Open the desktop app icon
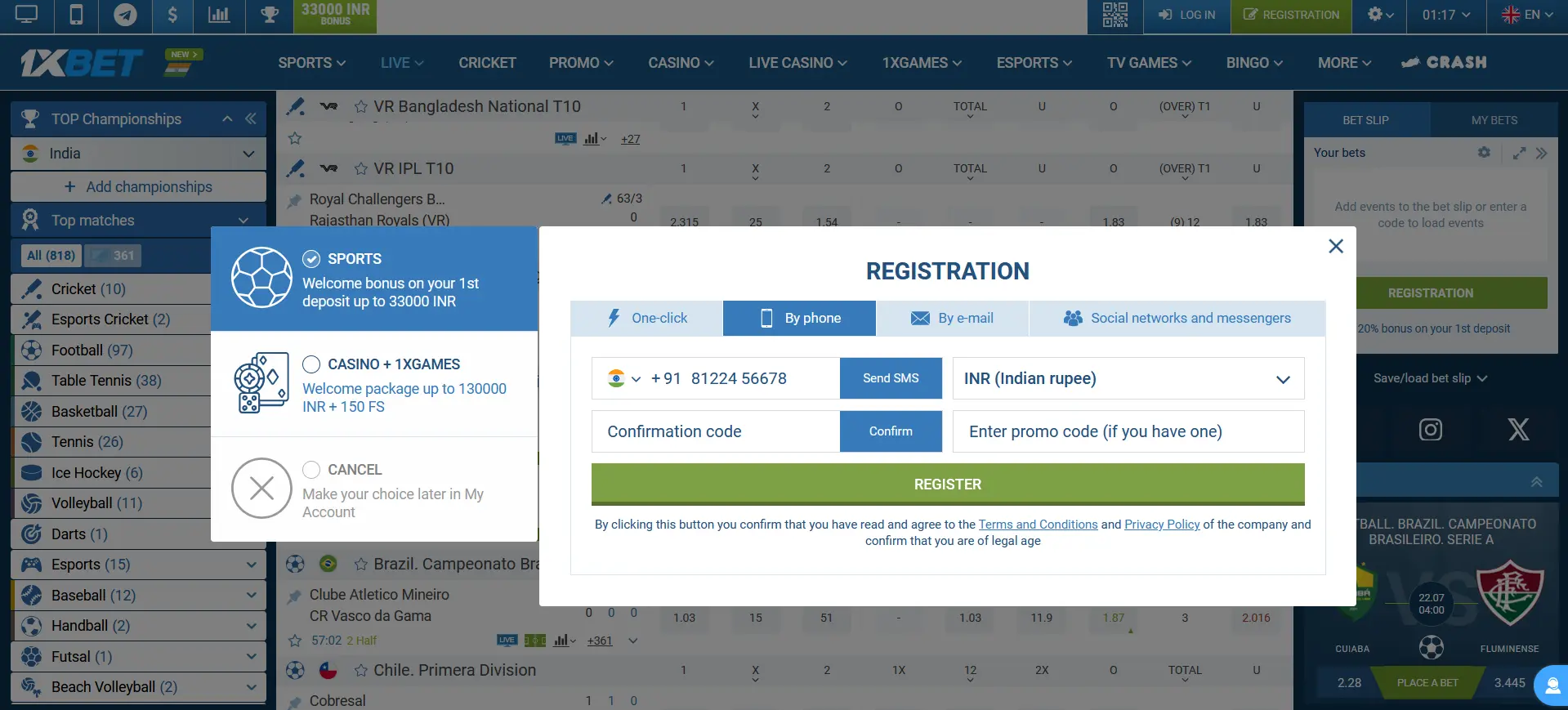The width and height of the screenshot is (1568, 710). (x=27, y=15)
